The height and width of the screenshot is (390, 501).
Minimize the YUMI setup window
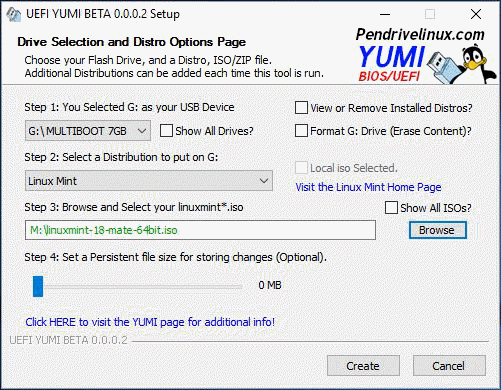385,14
